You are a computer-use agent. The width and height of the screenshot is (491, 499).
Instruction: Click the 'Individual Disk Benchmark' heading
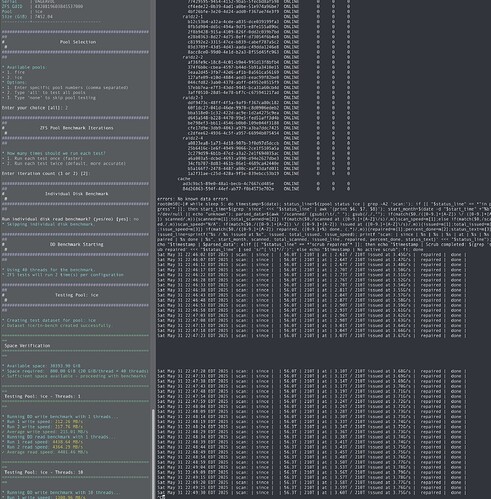tap(77, 194)
